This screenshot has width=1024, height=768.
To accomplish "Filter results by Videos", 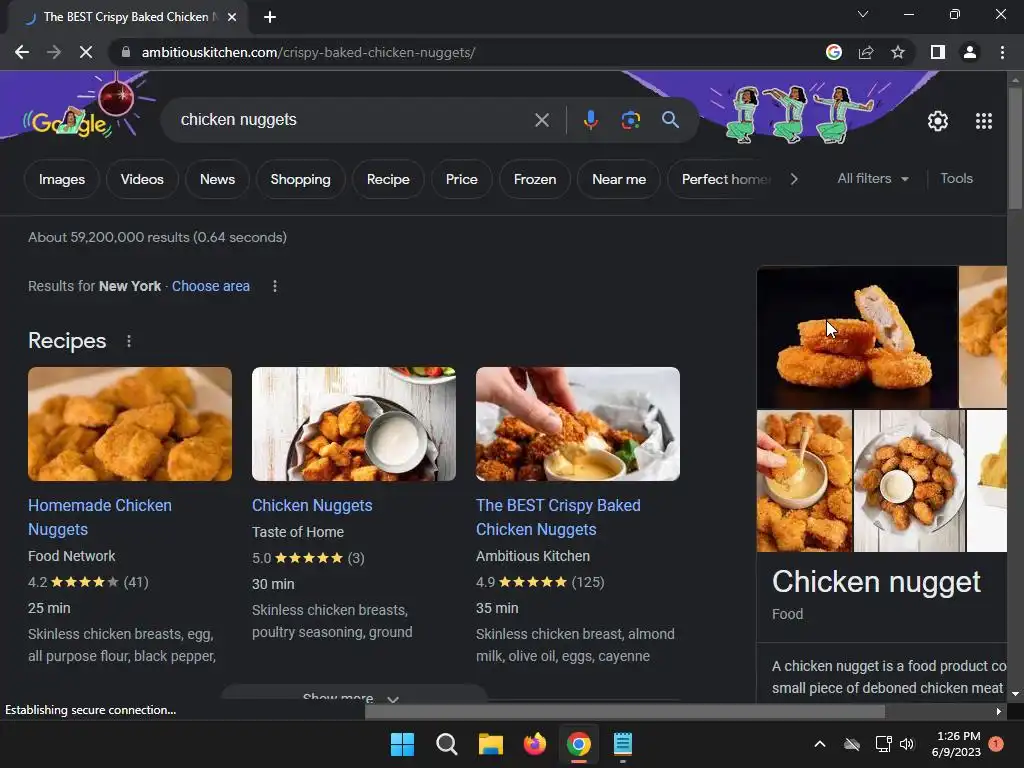I will [x=142, y=179].
